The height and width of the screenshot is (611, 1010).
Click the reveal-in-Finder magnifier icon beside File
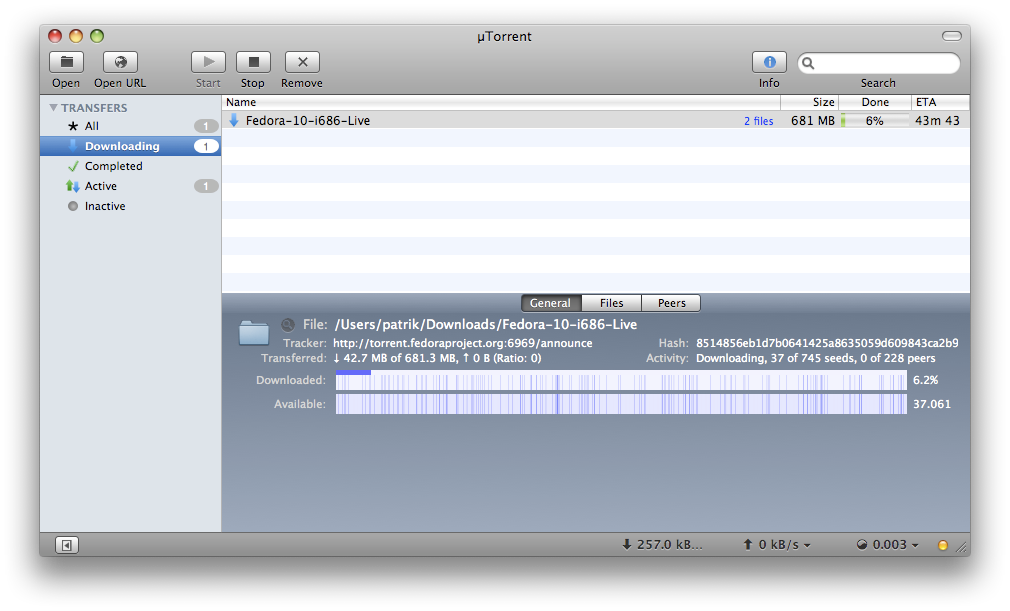[288, 325]
